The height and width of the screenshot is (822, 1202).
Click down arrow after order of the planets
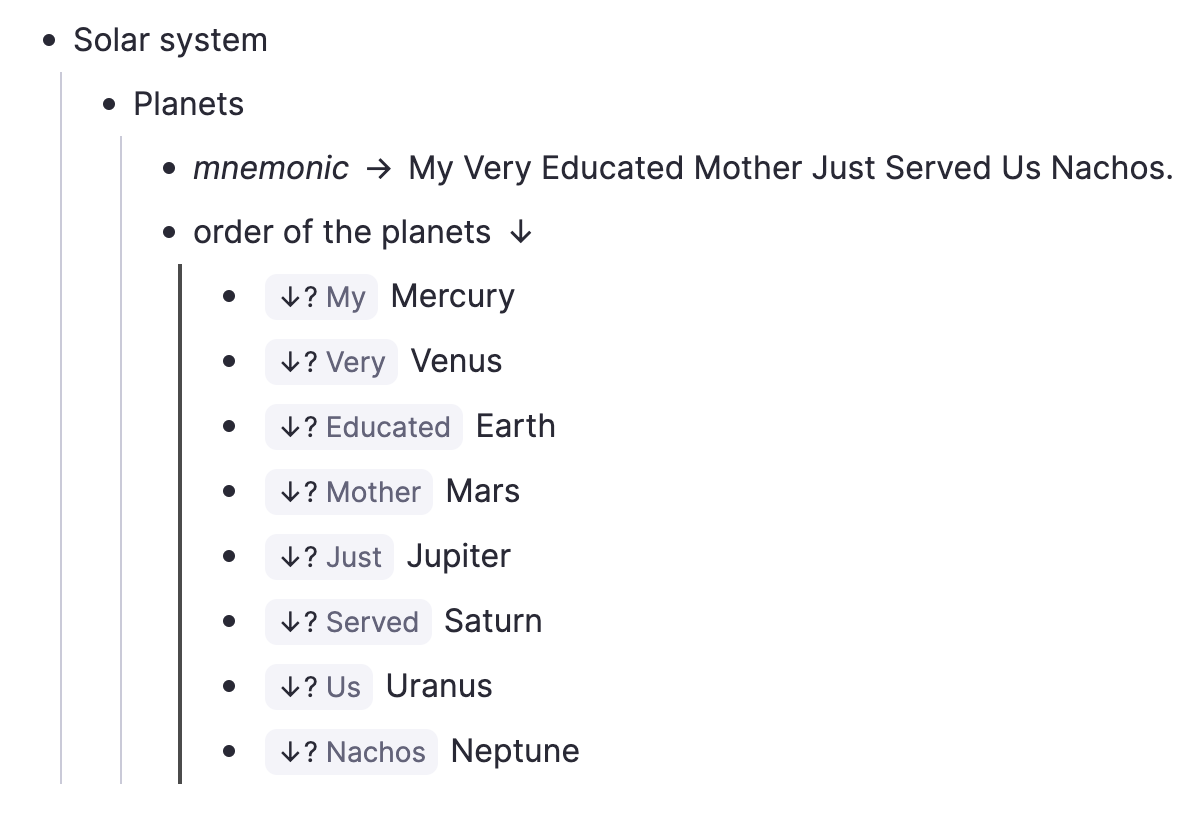tap(520, 233)
